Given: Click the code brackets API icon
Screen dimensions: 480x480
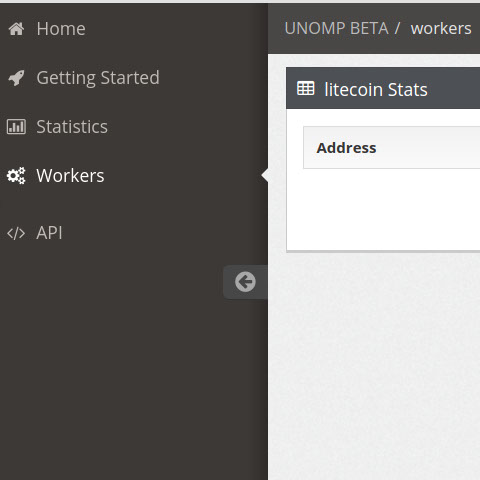Looking at the screenshot, I should (16, 233).
